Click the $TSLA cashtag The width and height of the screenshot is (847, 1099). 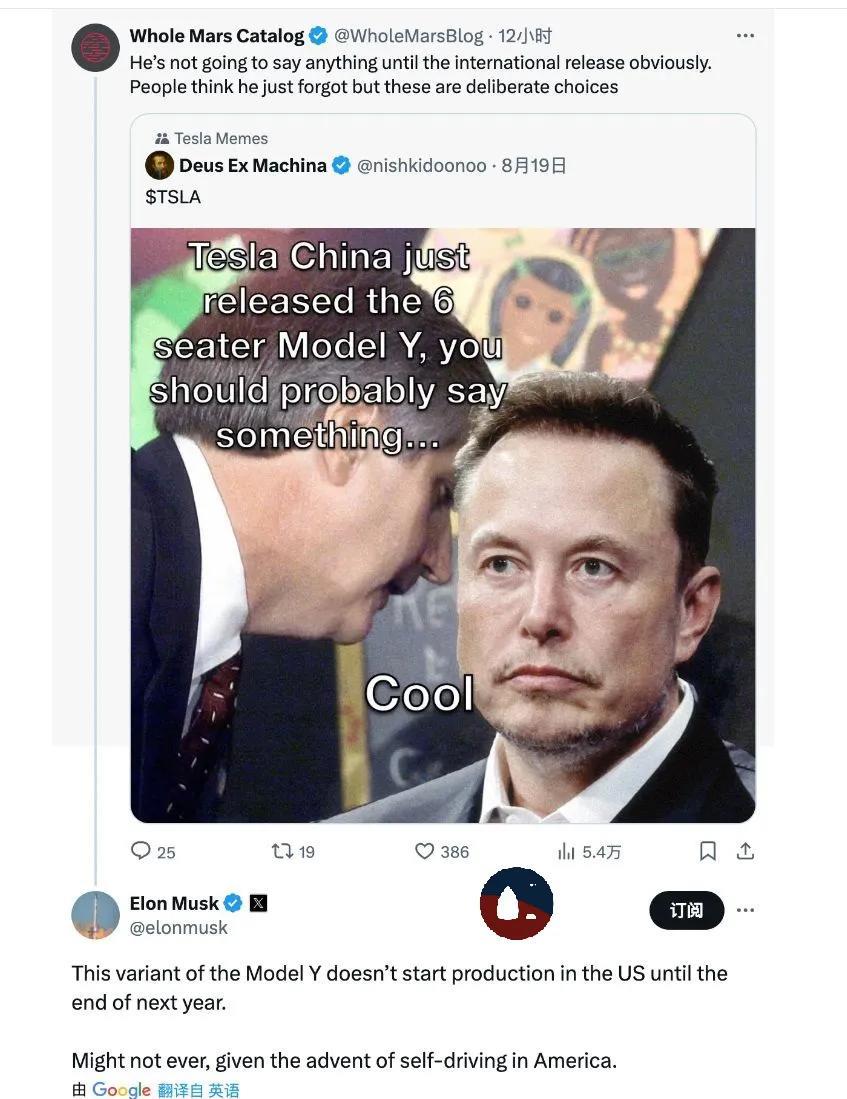click(x=173, y=197)
